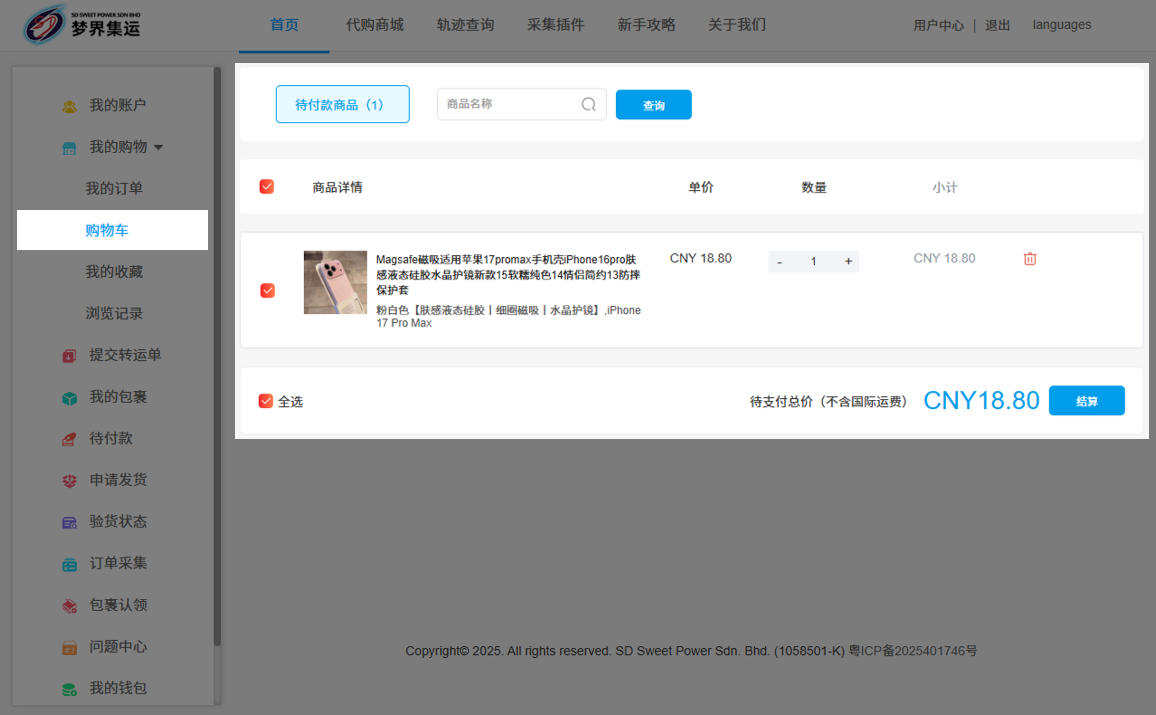Screen dimensions: 1156x715
Task: Click the red trash delete icon
Action: [1030, 259]
